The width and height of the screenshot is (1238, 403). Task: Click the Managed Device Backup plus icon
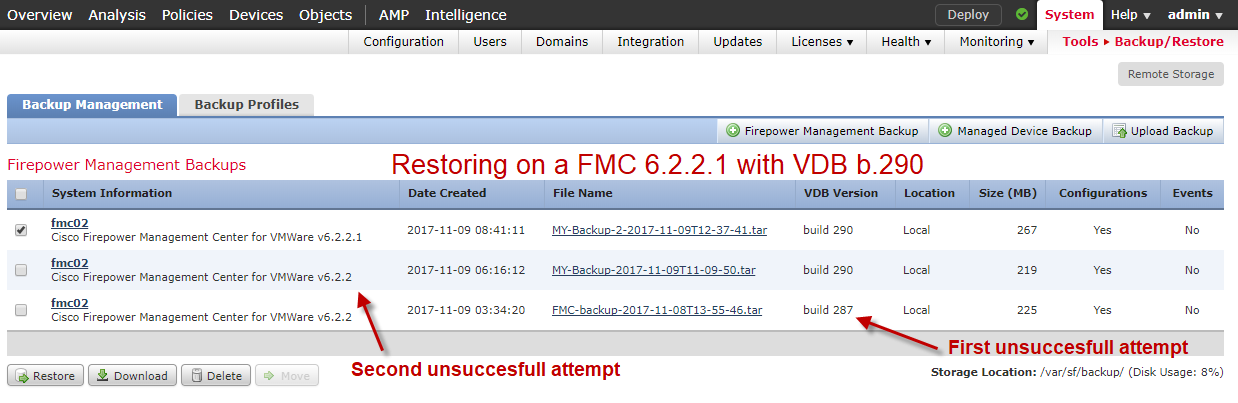(x=945, y=131)
